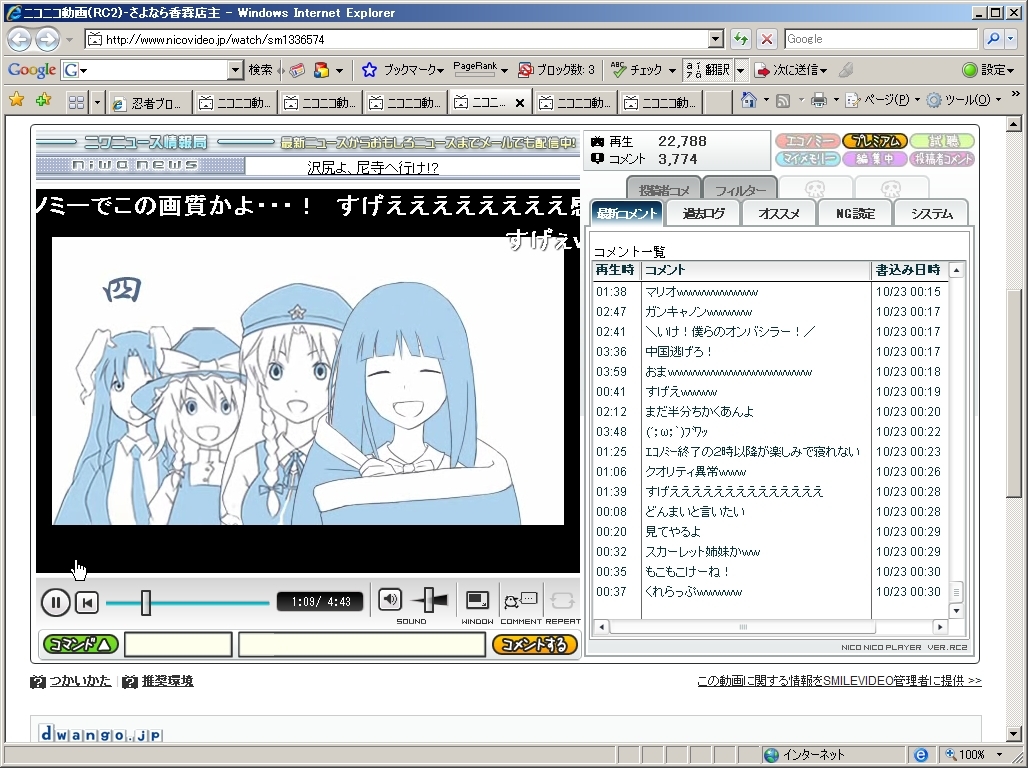The image size is (1028, 768).
Task: Open Google toolbar search box dropdown
Action: [235, 70]
